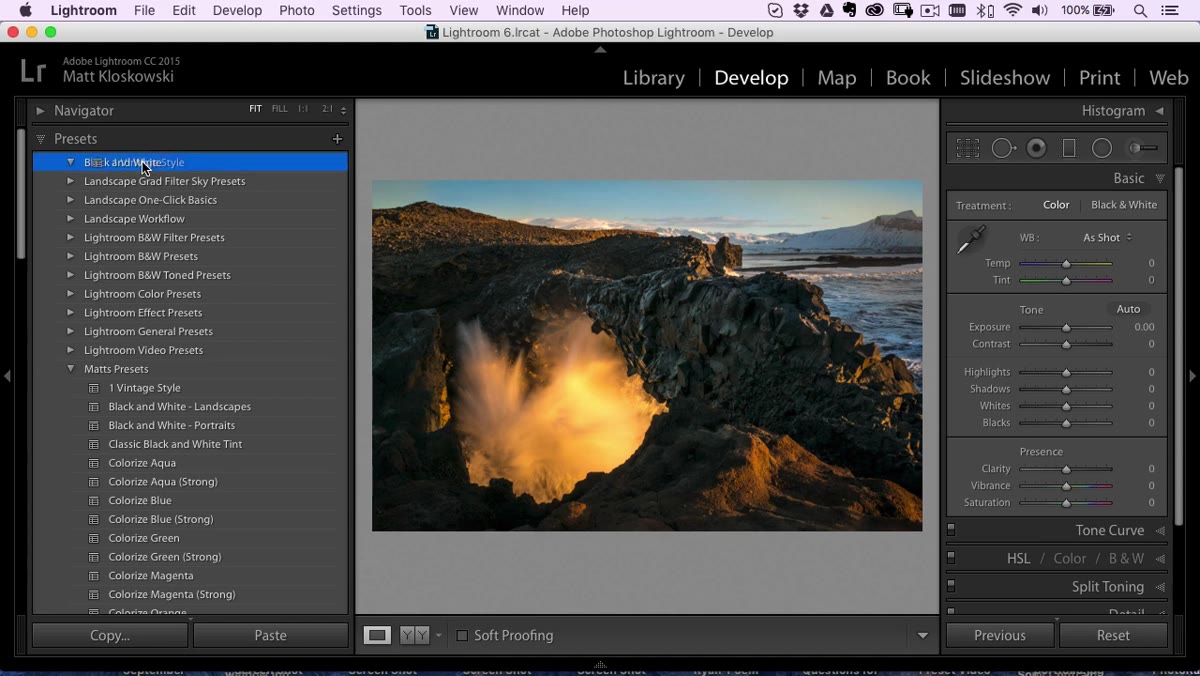Viewport: 1200px width, 676px height.
Task: Open the Develop menu in menu bar
Action: 237,11
